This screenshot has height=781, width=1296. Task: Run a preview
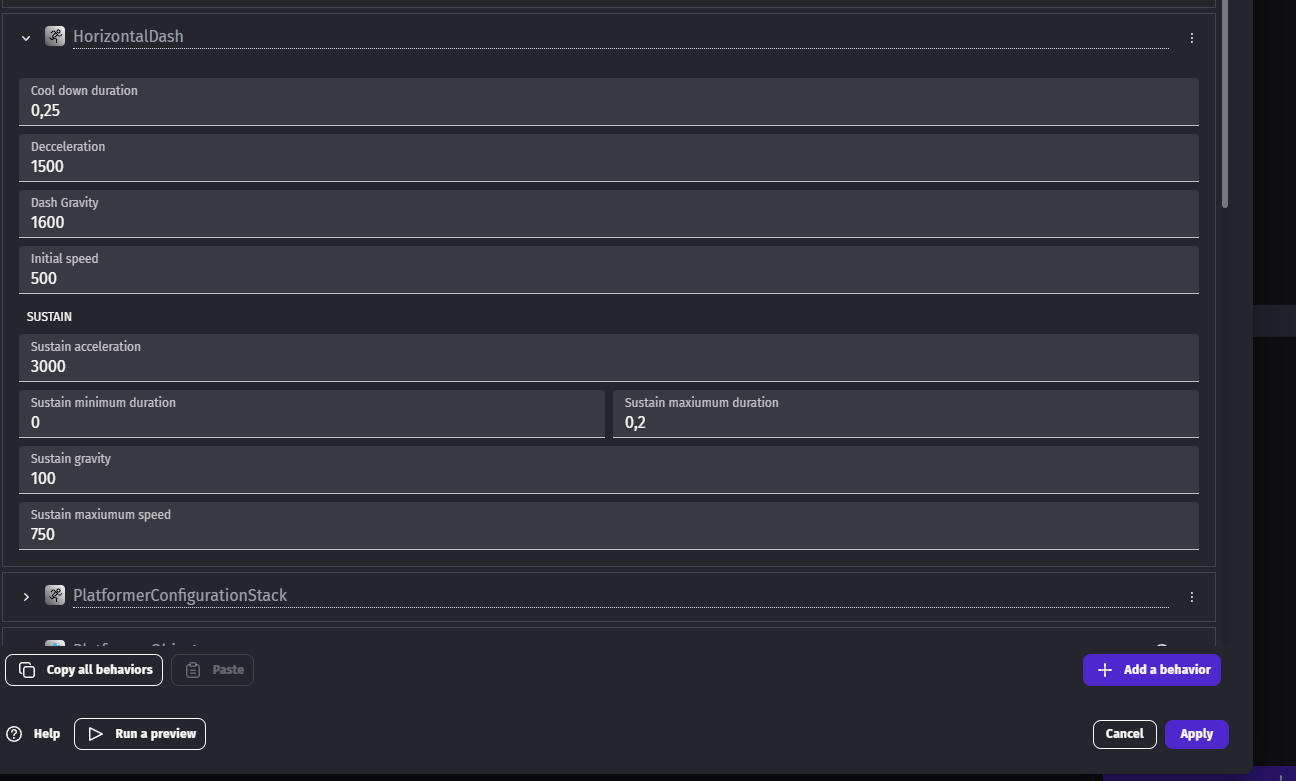[x=140, y=734]
